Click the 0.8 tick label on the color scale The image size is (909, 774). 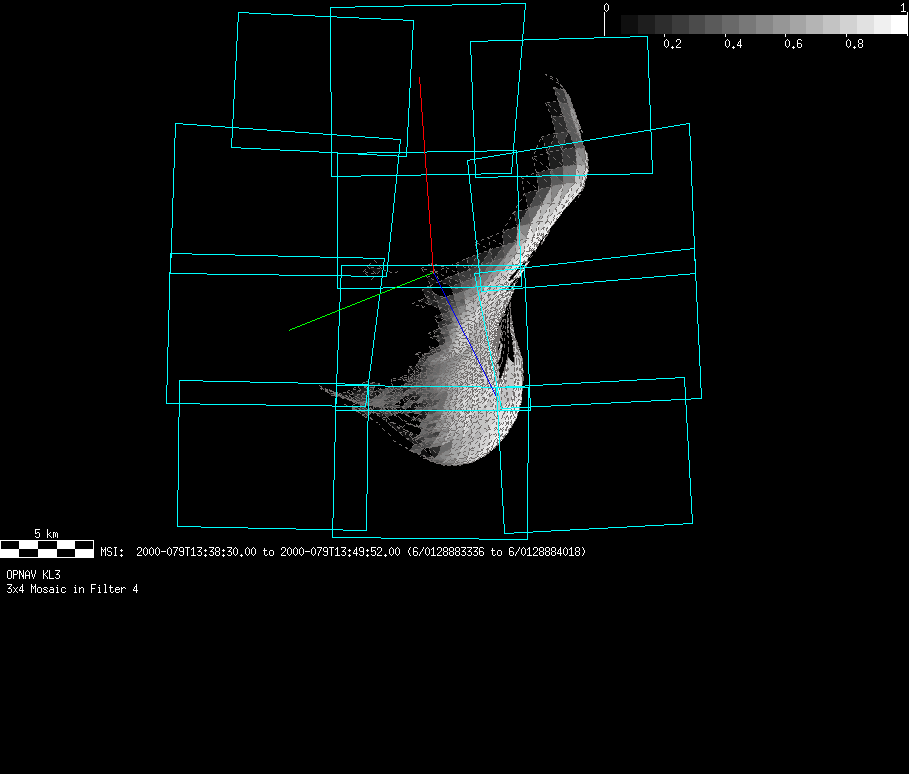[854, 44]
